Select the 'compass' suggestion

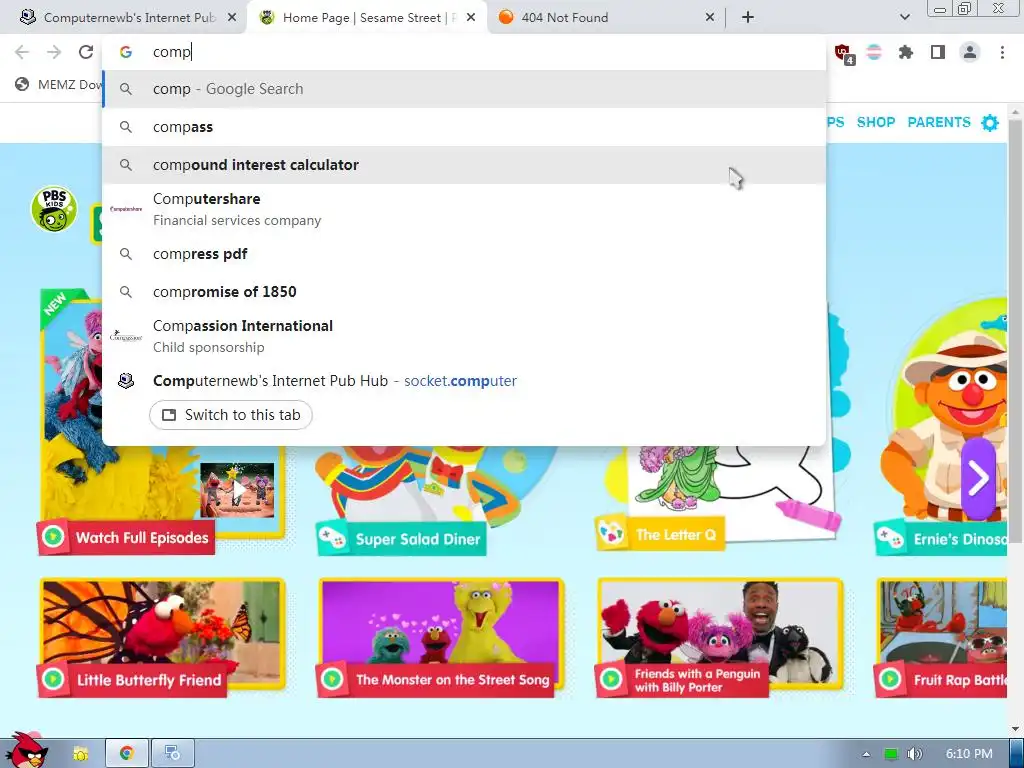464,127
